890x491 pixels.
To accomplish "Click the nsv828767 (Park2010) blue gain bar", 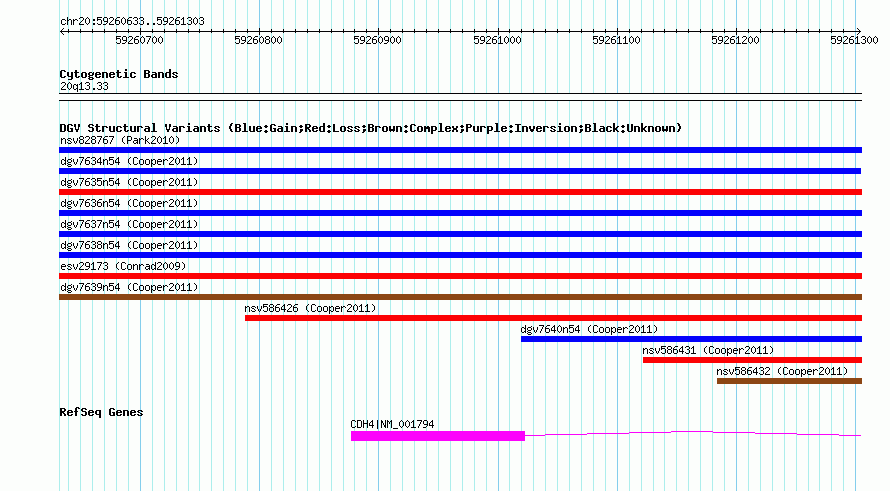I will pos(460,150).
